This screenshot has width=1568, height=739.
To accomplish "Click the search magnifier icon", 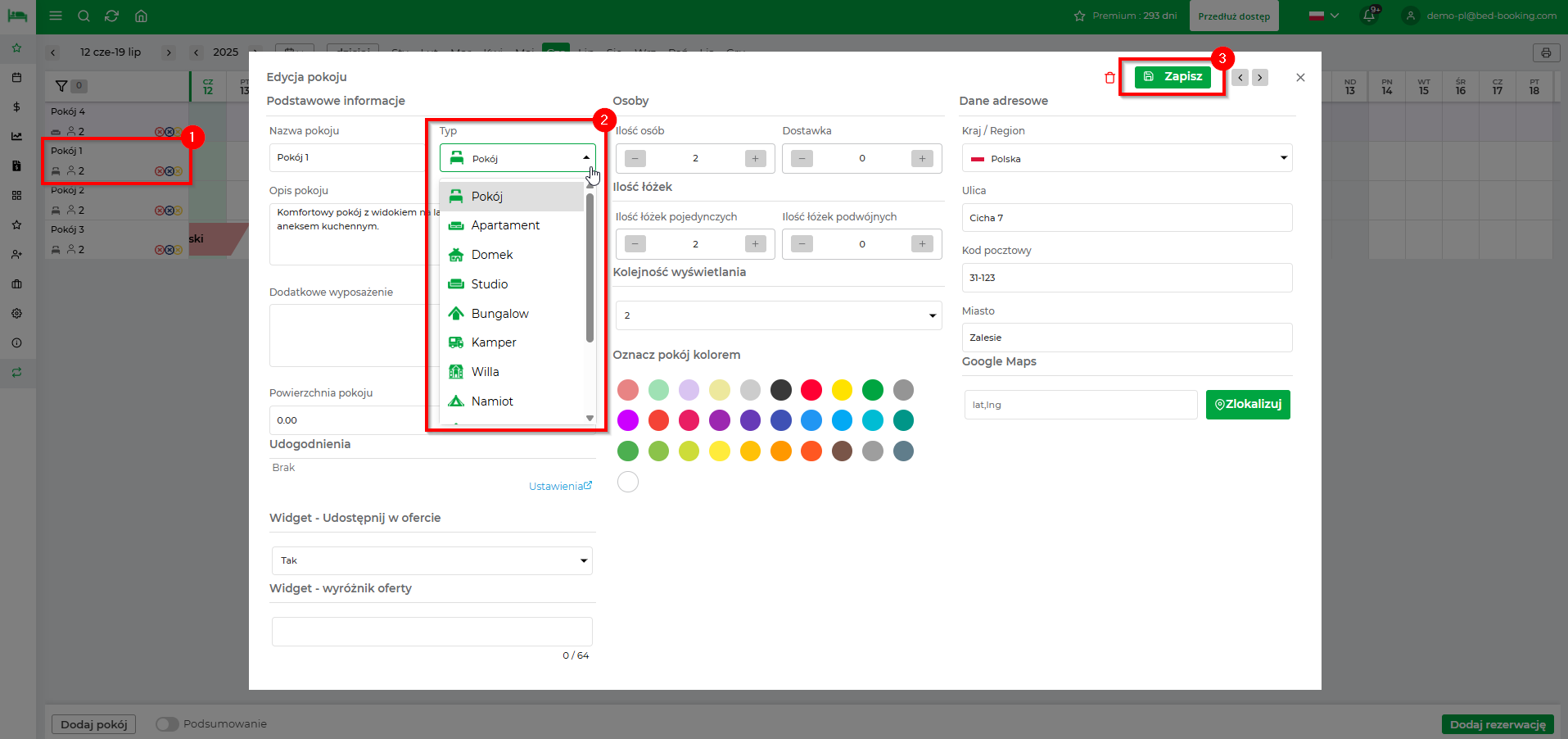I will coord(84,16).
